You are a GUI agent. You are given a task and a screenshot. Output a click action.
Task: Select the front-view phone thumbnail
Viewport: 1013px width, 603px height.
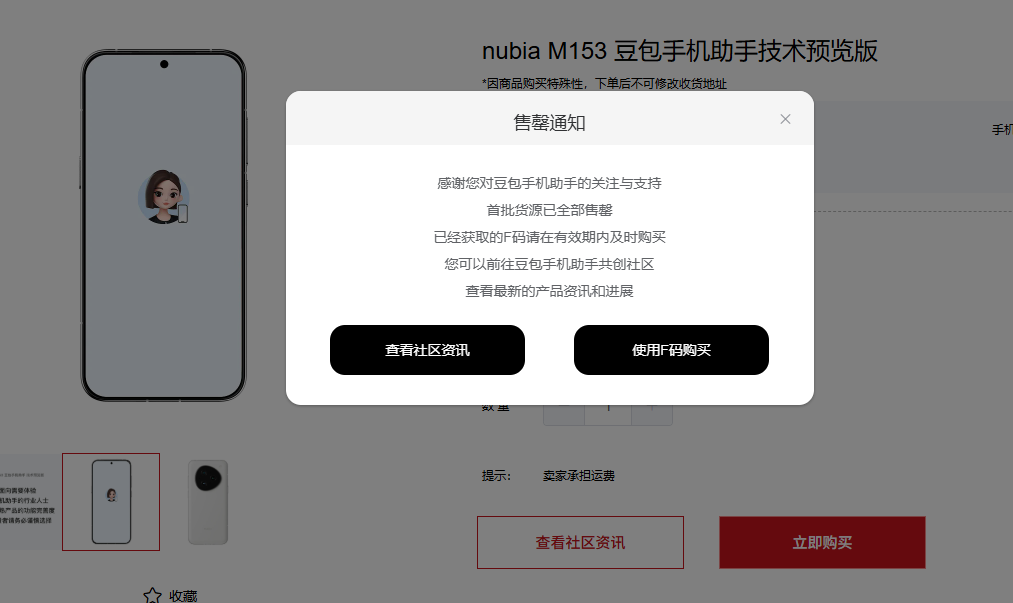coord(111,502)
